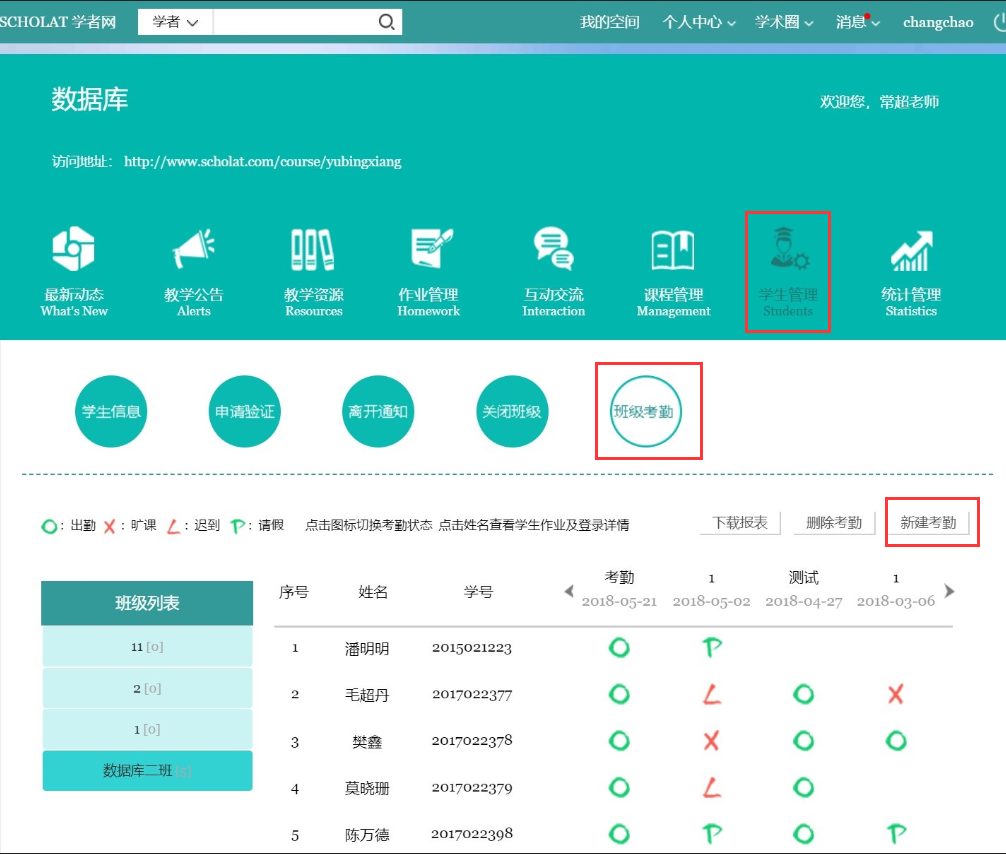Expand the 学术圈 dropdown menu
Viewport: 1006px width, 854px height.
[x=784, y=22]
